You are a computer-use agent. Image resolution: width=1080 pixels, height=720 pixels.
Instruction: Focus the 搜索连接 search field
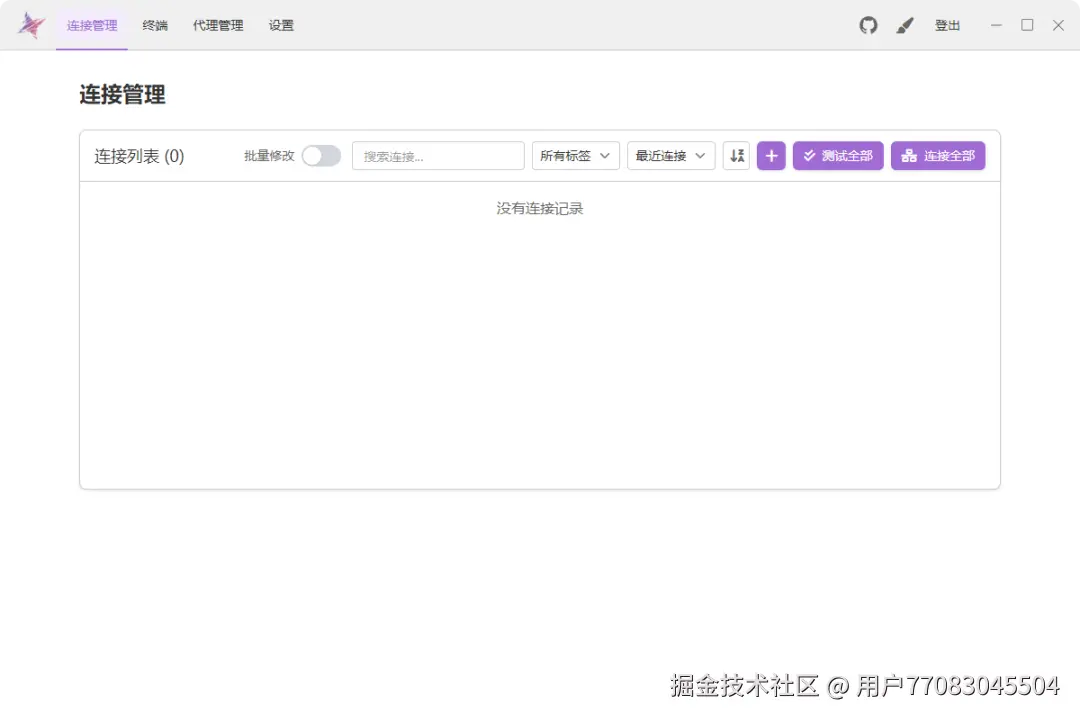[x=438, y=156]
